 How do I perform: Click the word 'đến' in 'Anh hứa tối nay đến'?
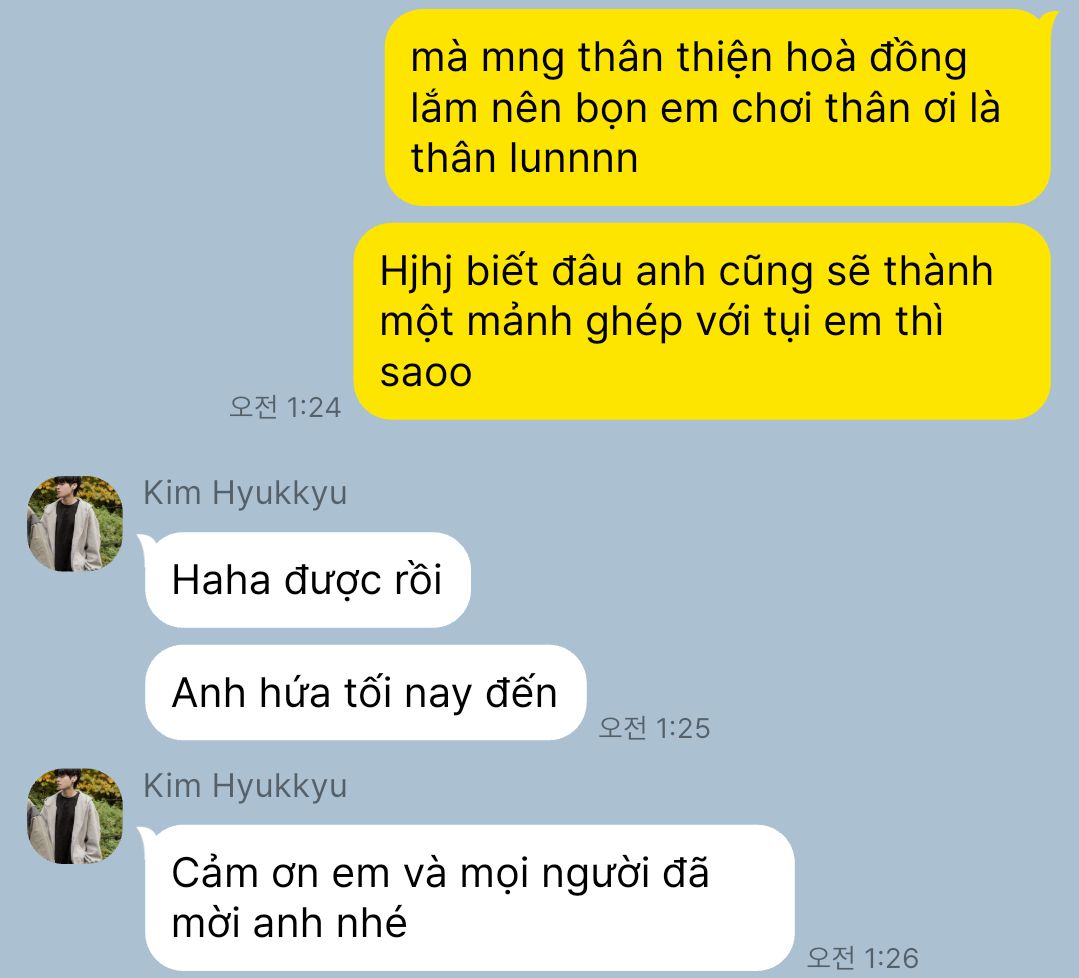click(x=522, y=692)
